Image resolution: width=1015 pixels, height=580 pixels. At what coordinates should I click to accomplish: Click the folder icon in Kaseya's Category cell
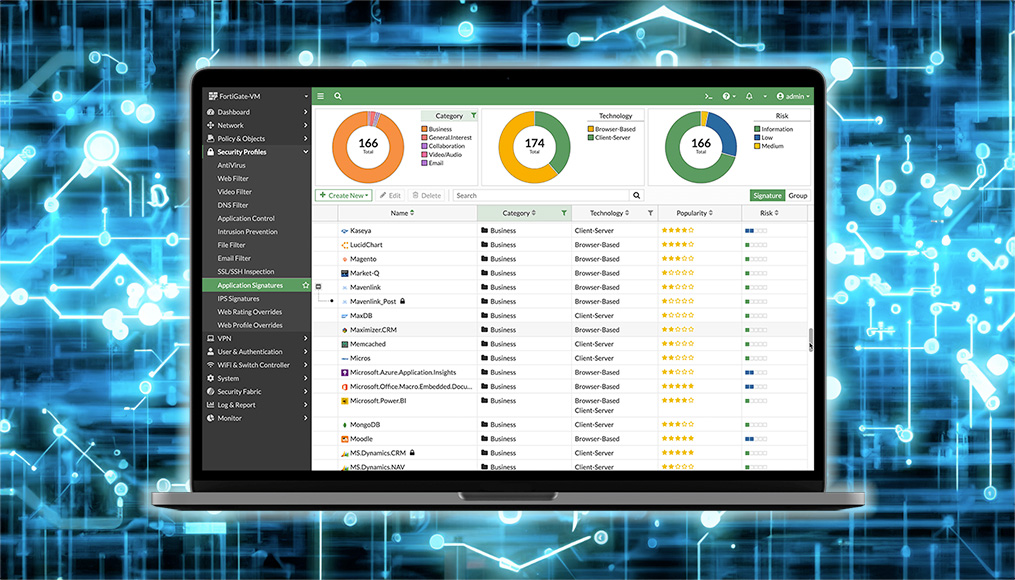click(x=484, y=230)
